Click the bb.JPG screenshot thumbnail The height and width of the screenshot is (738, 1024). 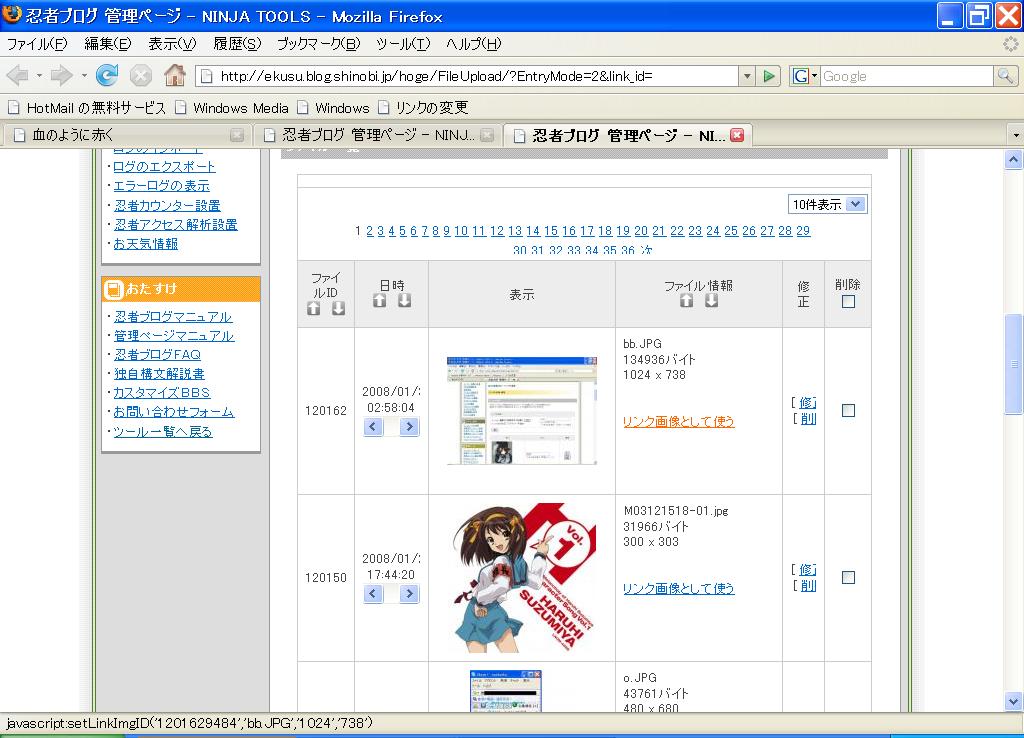coord(522,410)
